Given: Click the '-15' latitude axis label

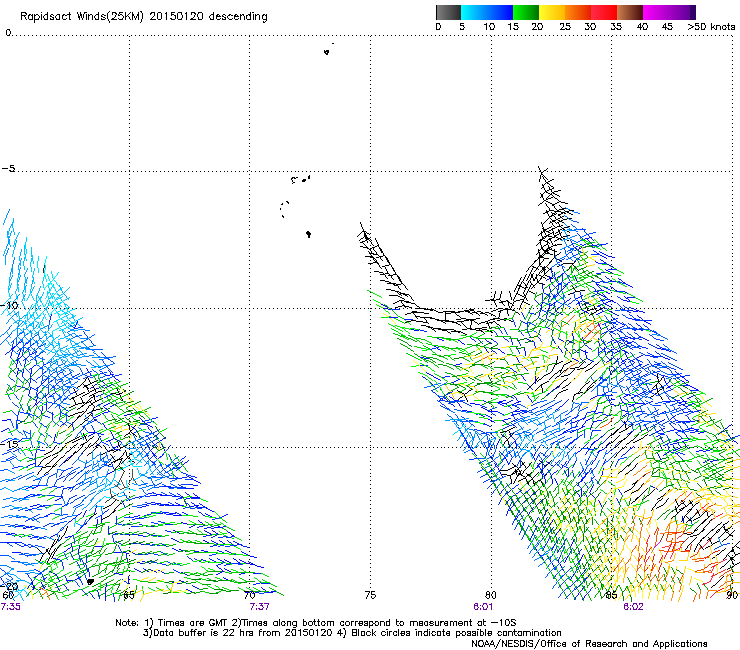Looking at the screenshot, I should coord(9,444).
